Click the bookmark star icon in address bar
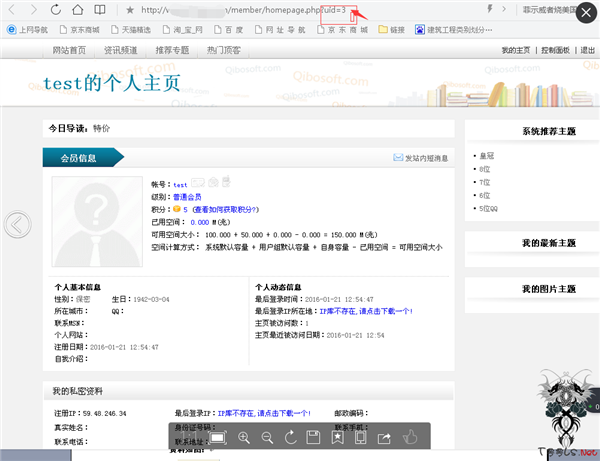This screenshot has width=600, height=461. point(130,9)
